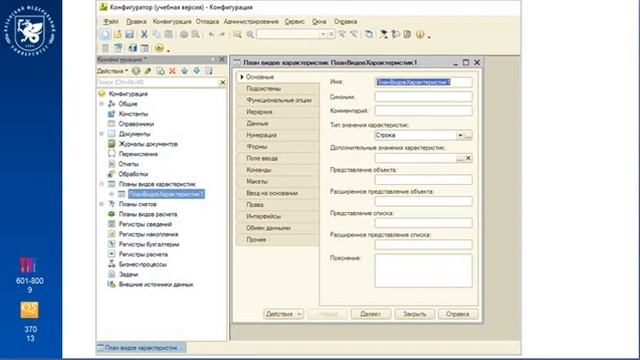640x360 pixels.
Task: Switch to the Формы tab
Action: pyautogui.click(x=278, y=147)
